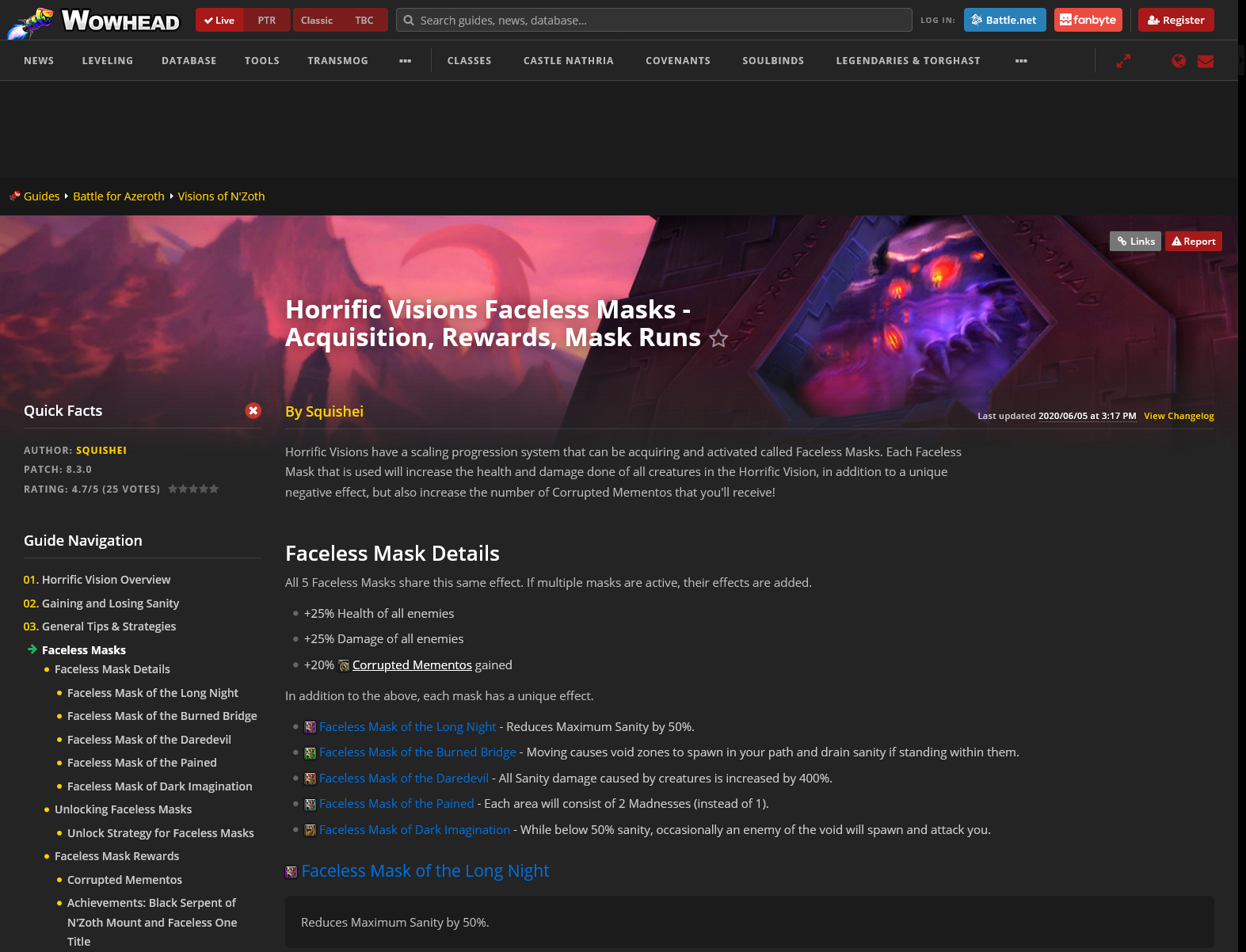Open the Soulbinds menu

click(773, 61)
